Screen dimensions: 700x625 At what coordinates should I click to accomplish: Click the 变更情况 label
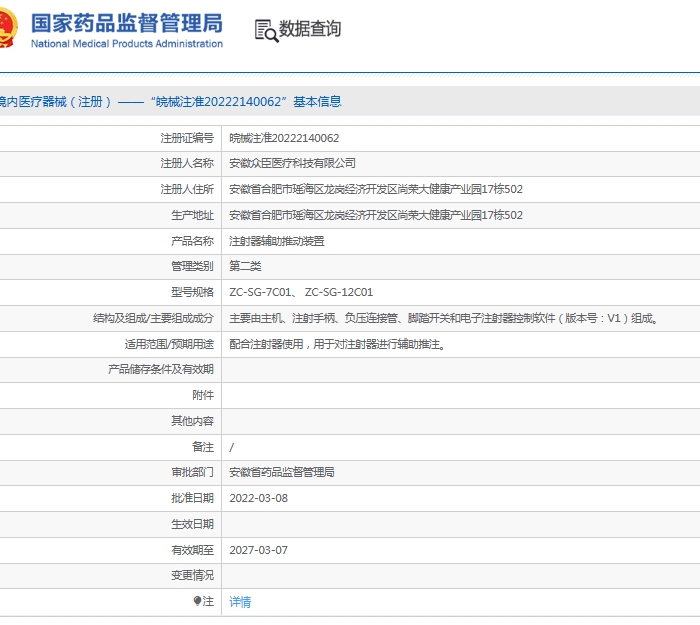(192, 575)
